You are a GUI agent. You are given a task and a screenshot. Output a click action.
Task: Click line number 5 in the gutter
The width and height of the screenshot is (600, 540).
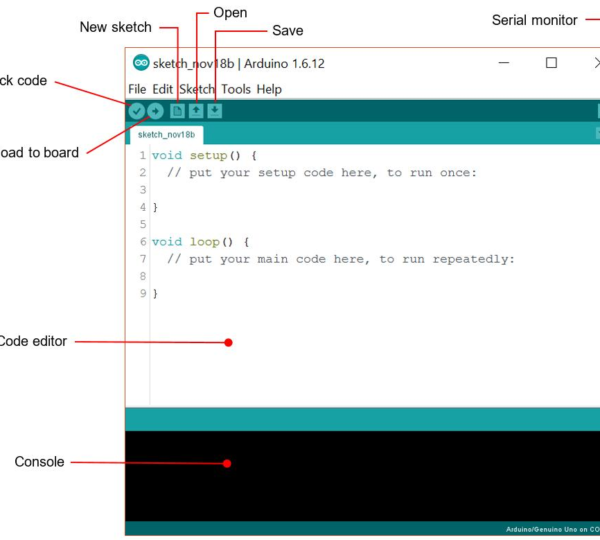click(143, 224)
